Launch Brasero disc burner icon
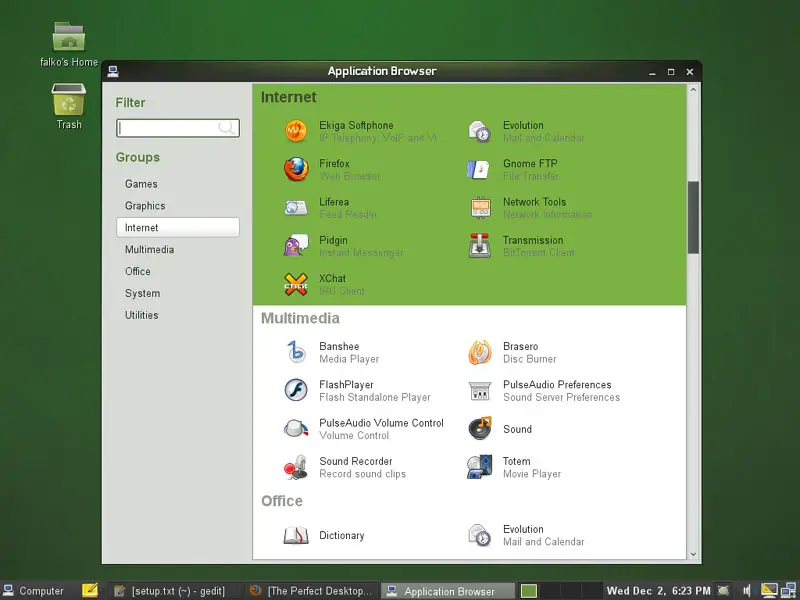800x600 pixels. pos(480,352)
